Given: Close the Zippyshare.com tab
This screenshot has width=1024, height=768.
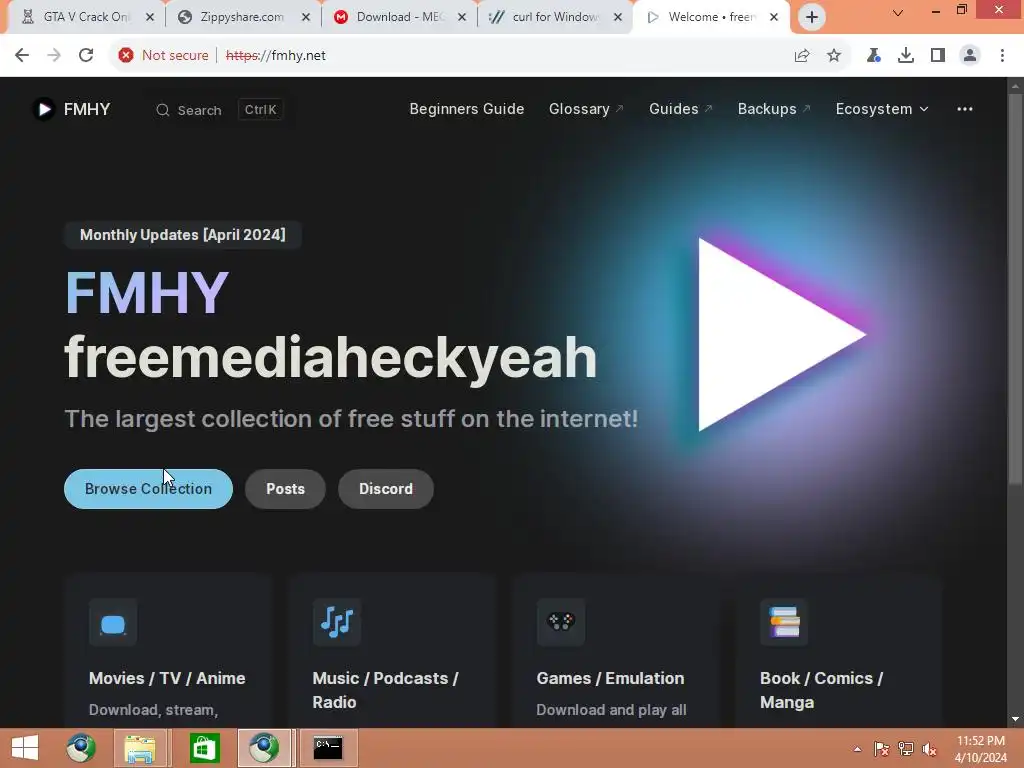Looking at the screenshot, I should coord(306,18).
